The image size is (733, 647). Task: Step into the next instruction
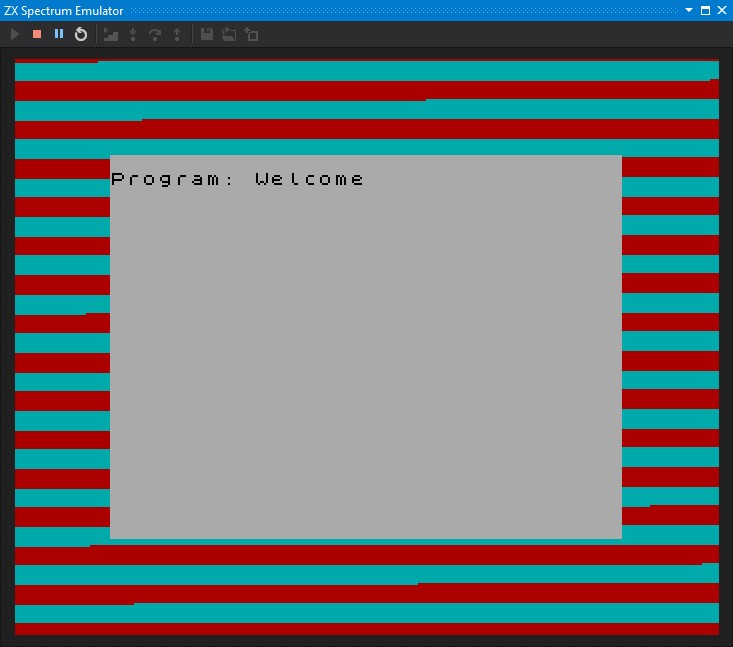[133, 34]
